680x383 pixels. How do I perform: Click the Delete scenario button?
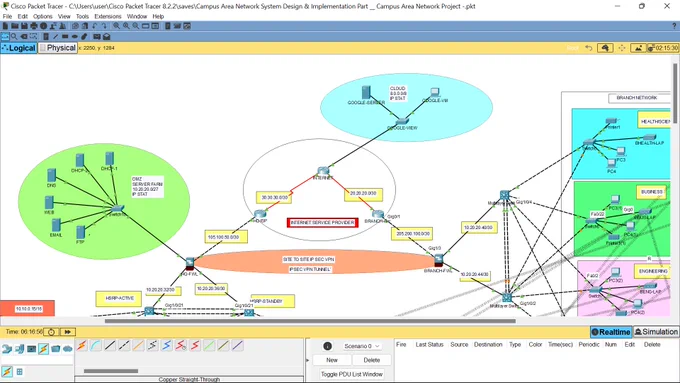coord(371,360)
